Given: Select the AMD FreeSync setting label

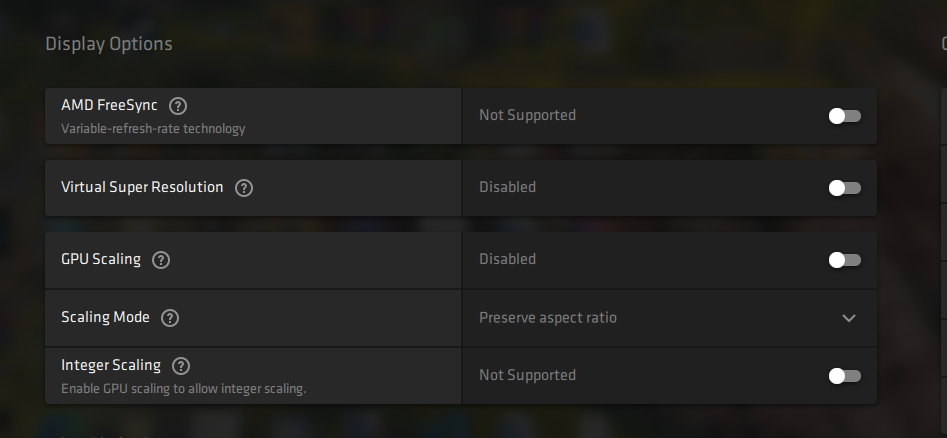Looking at the screenshot, I should (x=109, y=105).
